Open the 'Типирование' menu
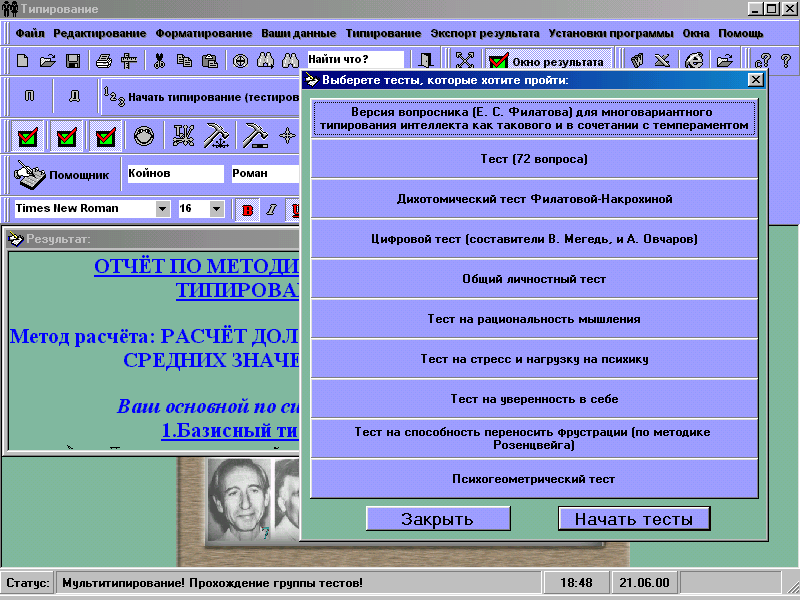The height and width of the screenshot is (600, 800). [x=383, y=34]
